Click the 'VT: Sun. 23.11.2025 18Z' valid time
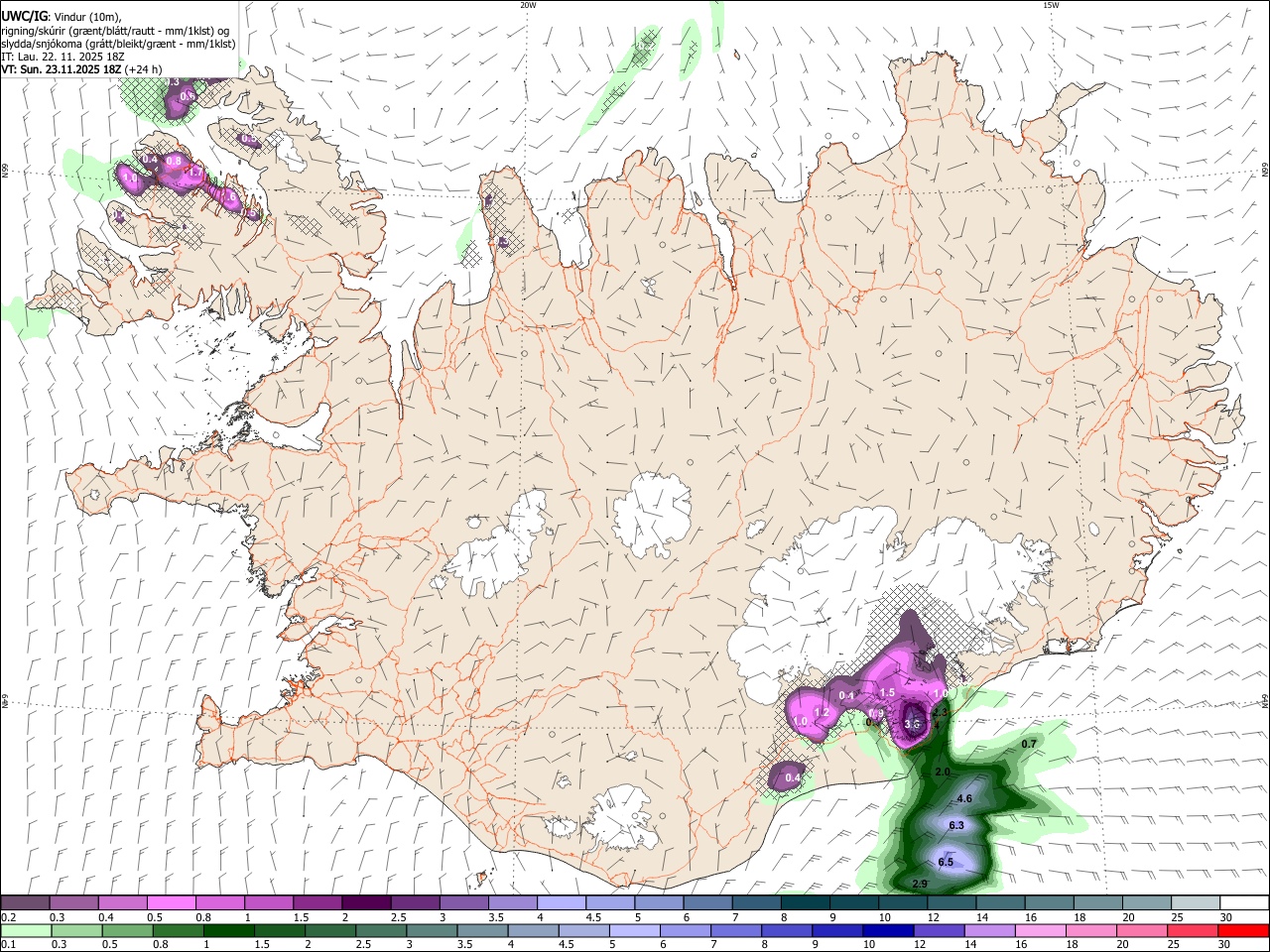This screenshot has width=1270, height=952. click(x=61, y=69)
